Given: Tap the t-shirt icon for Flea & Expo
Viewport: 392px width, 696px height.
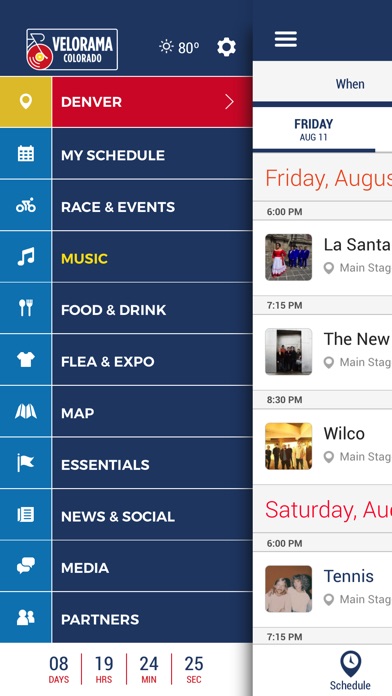Looking at the screenshot, I should [x=26, y=360].
